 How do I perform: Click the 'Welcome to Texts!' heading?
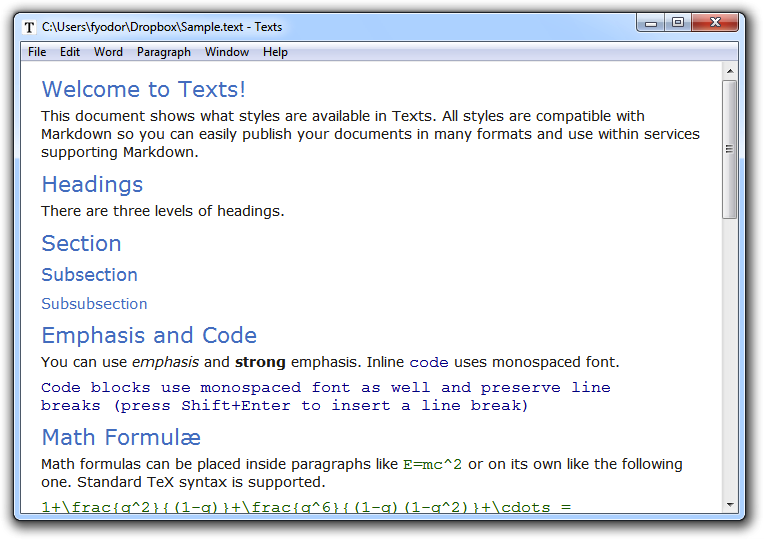click(143, 90)
